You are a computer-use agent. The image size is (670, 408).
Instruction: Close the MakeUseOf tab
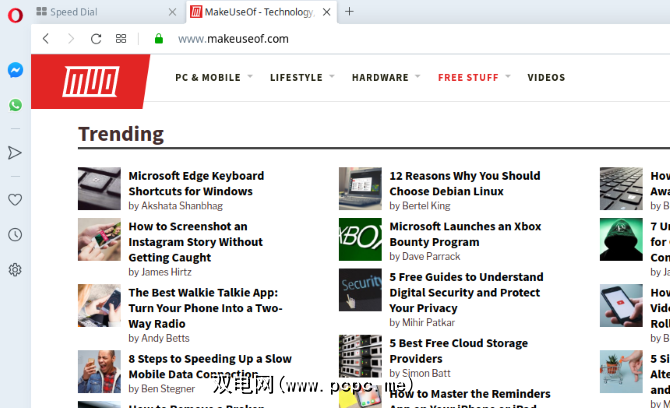tap(326, 12)
